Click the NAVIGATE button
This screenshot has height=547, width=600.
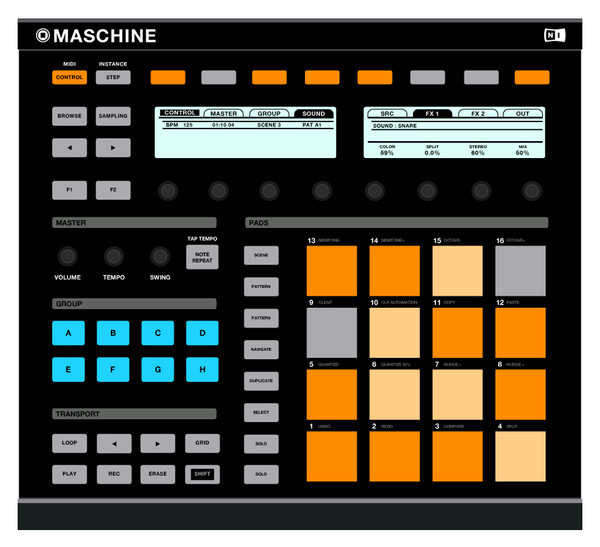pos(261,349)
